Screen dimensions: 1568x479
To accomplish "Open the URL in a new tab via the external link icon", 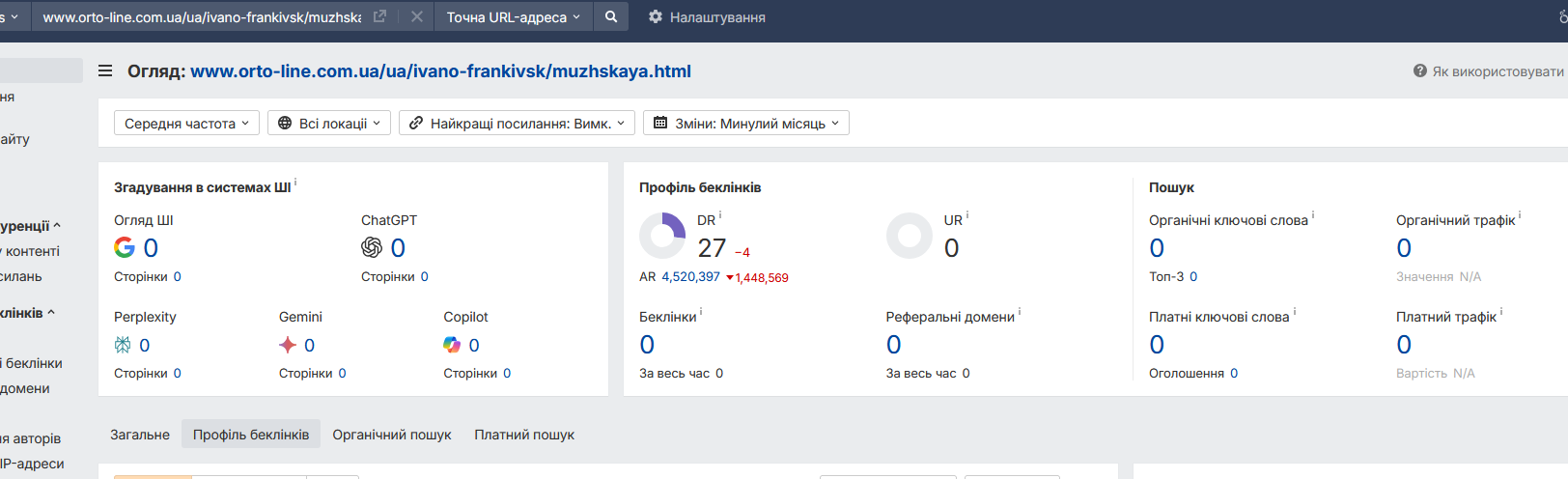I will pos(379,16).
